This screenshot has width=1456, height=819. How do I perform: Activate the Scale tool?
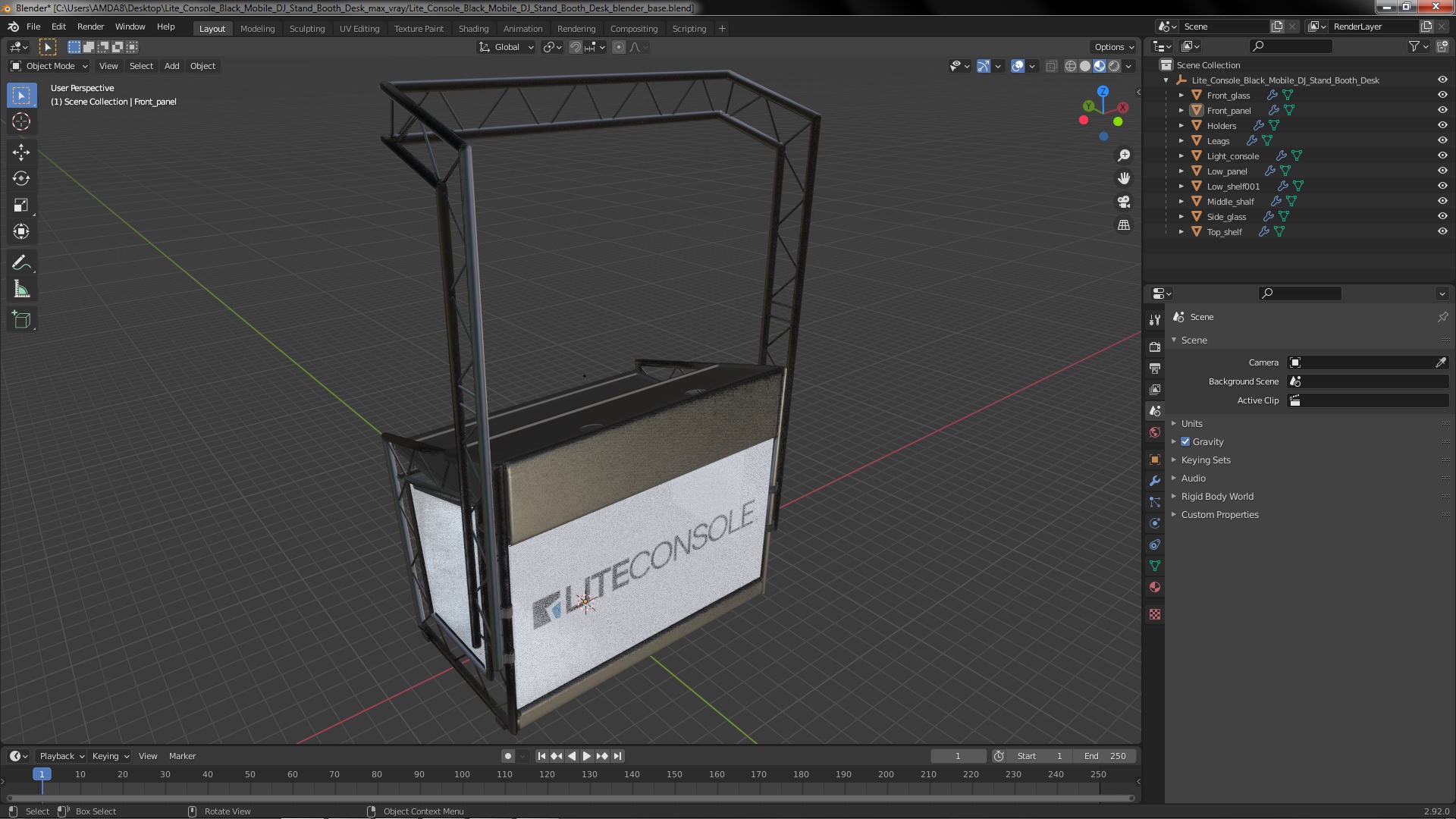pos(21,206)
